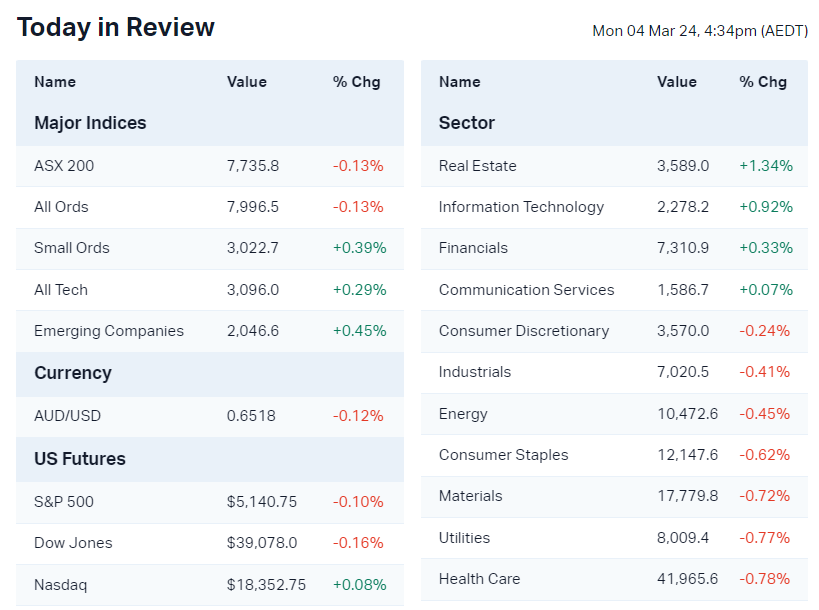
Task: Click the AUD/USD currency pair
Action: 67,416
